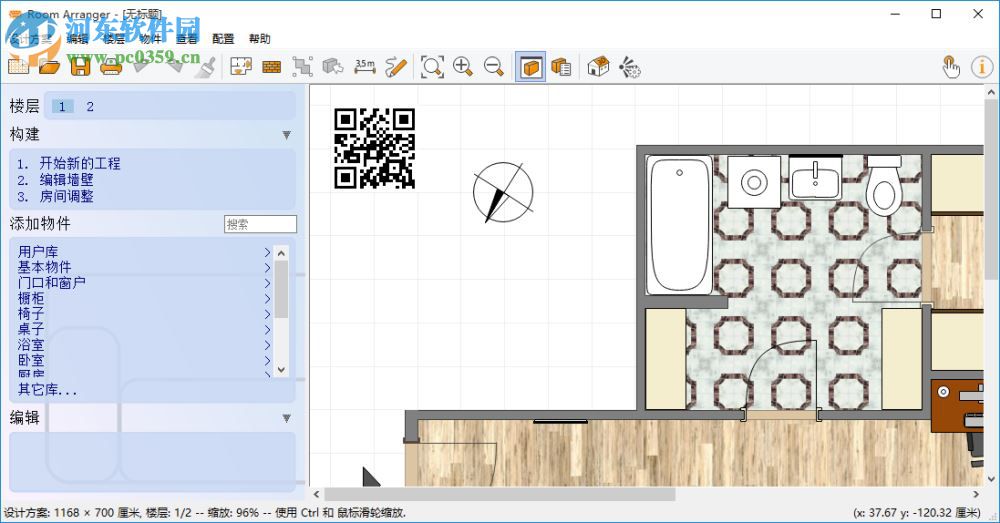Click 开始新的工程 link
Screen dimensions: 1000x523
tap(80, 163)
